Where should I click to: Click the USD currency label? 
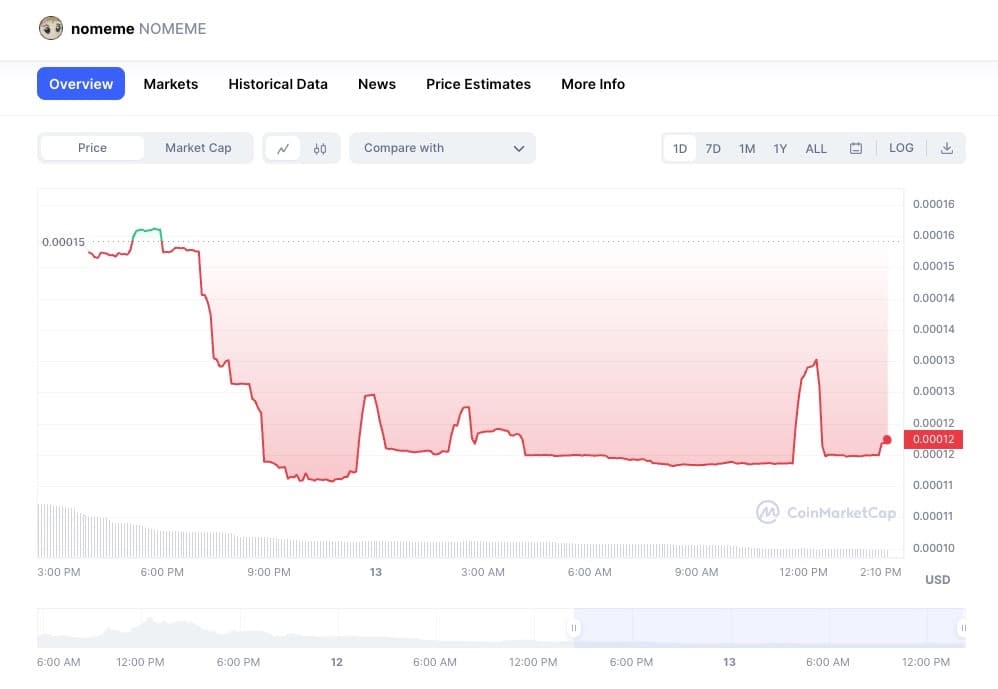tap(938, 580)
